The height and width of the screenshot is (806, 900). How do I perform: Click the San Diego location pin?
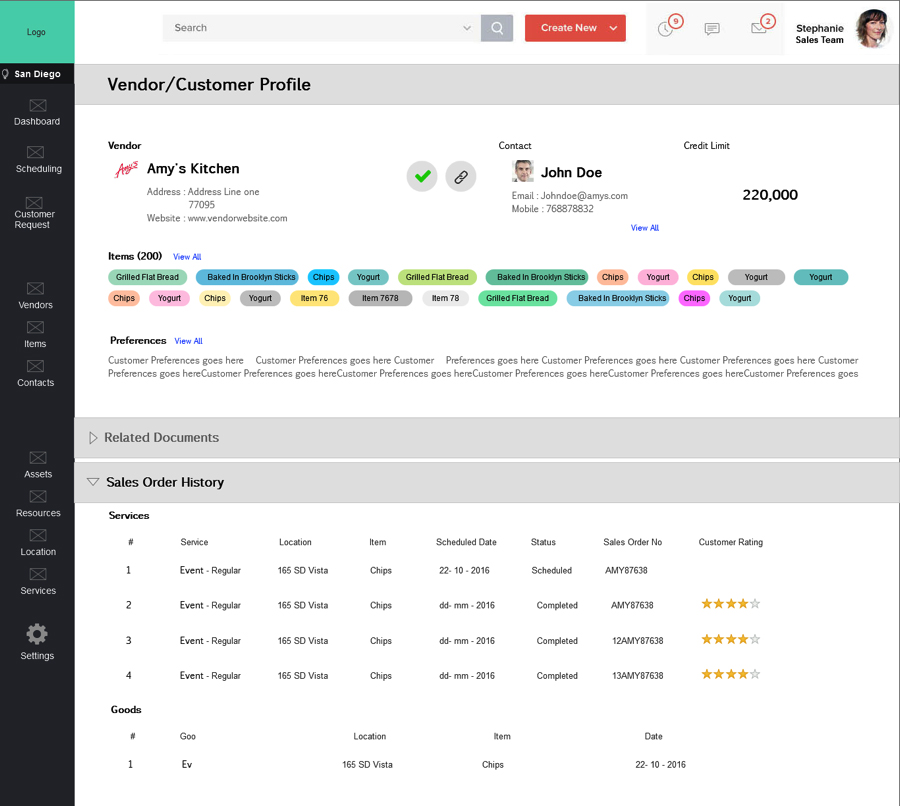[x=6, y=74]
